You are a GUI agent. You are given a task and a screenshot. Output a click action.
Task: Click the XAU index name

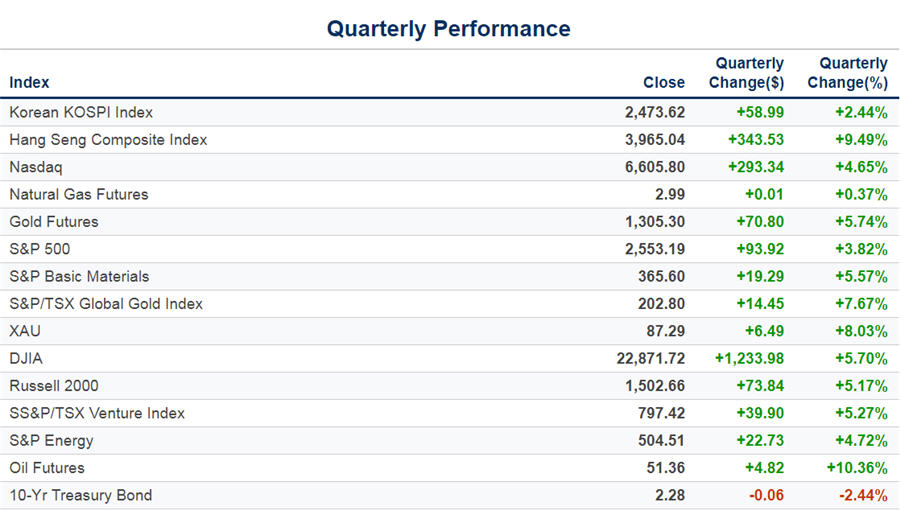coord(25,330)
